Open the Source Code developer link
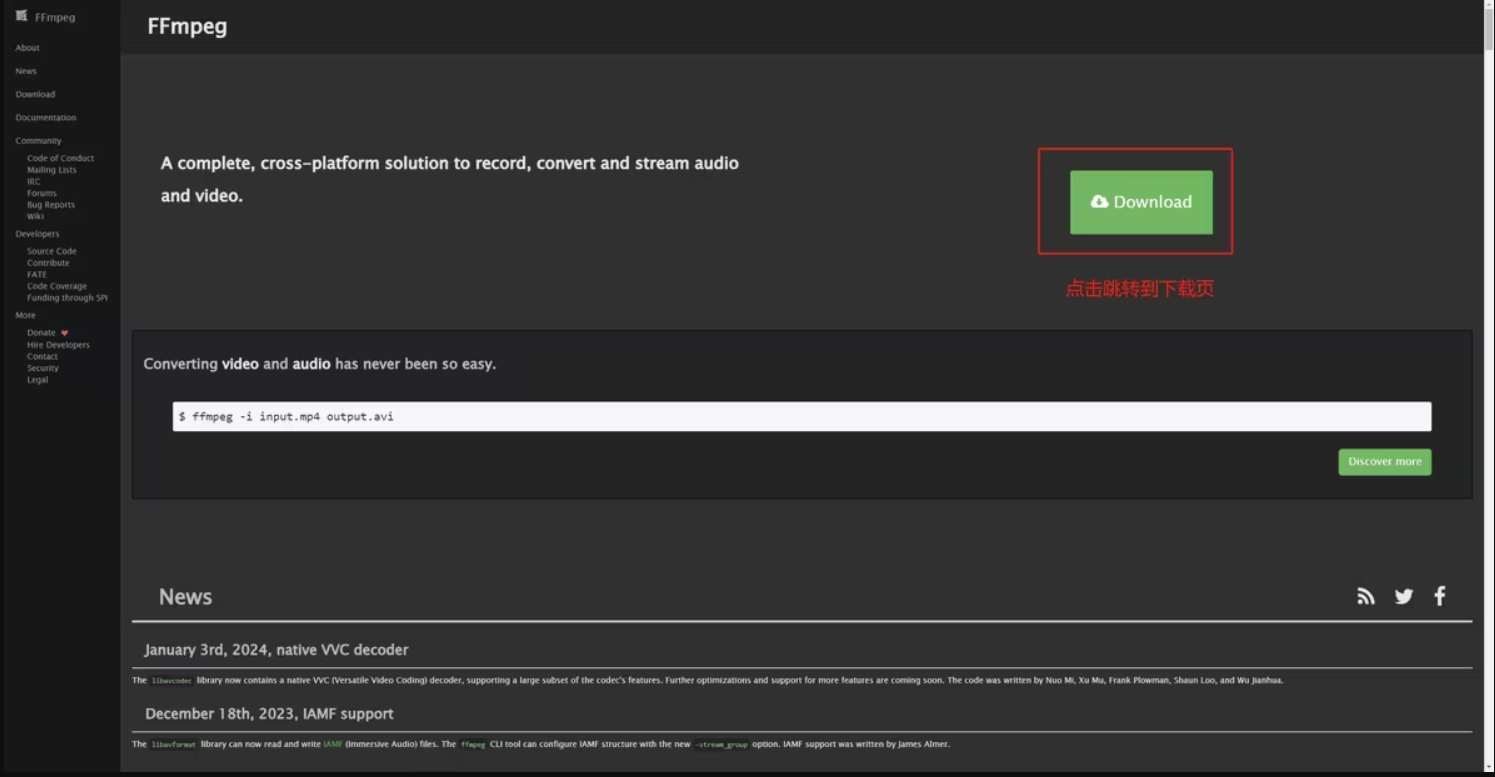Viewport: 1495px width, 777px height. (x=52, y=251)
